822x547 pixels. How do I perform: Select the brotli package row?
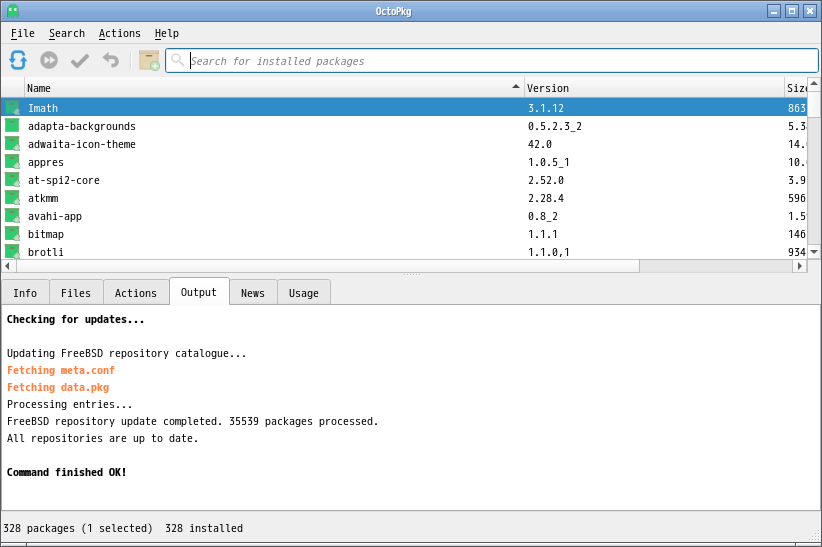coord(404,251)
